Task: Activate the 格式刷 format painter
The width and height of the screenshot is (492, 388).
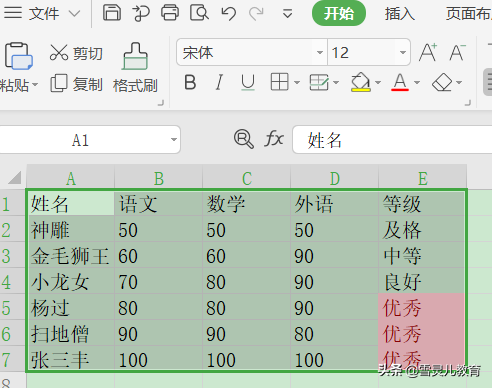Action: tap(135, 68)
